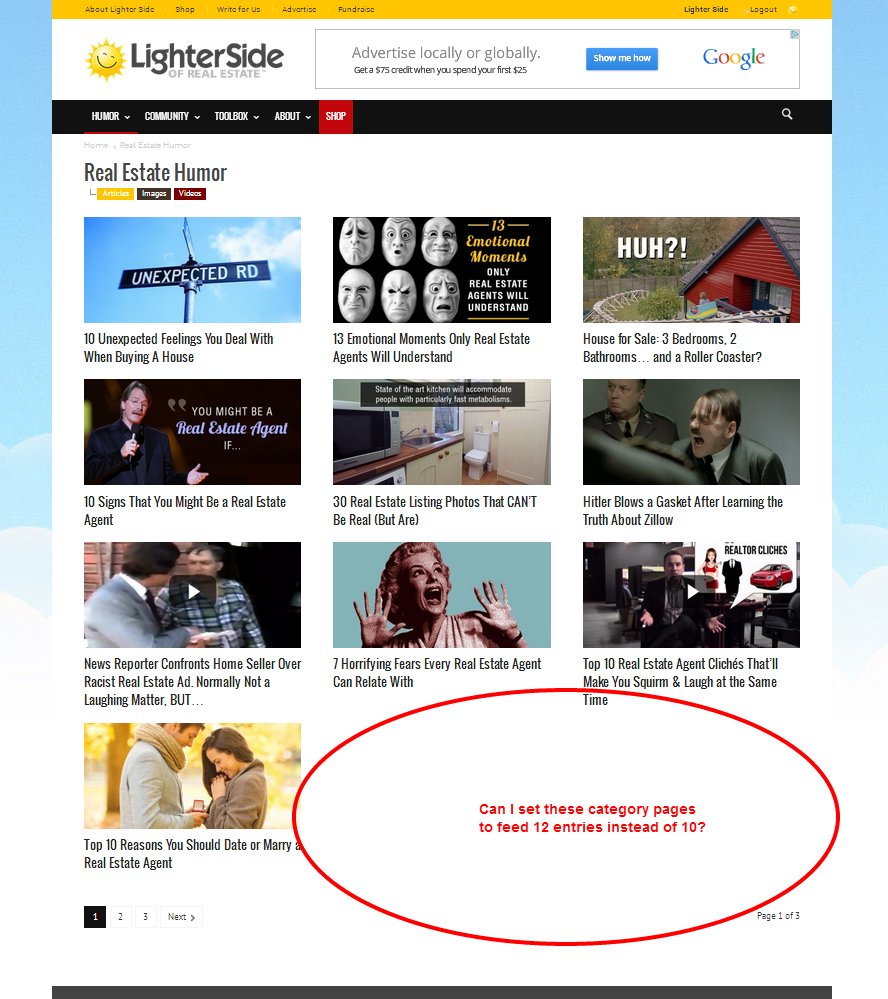Open the Hitler Zillow video thumbnail
888x999 pixels.
(x=691, y=432)
